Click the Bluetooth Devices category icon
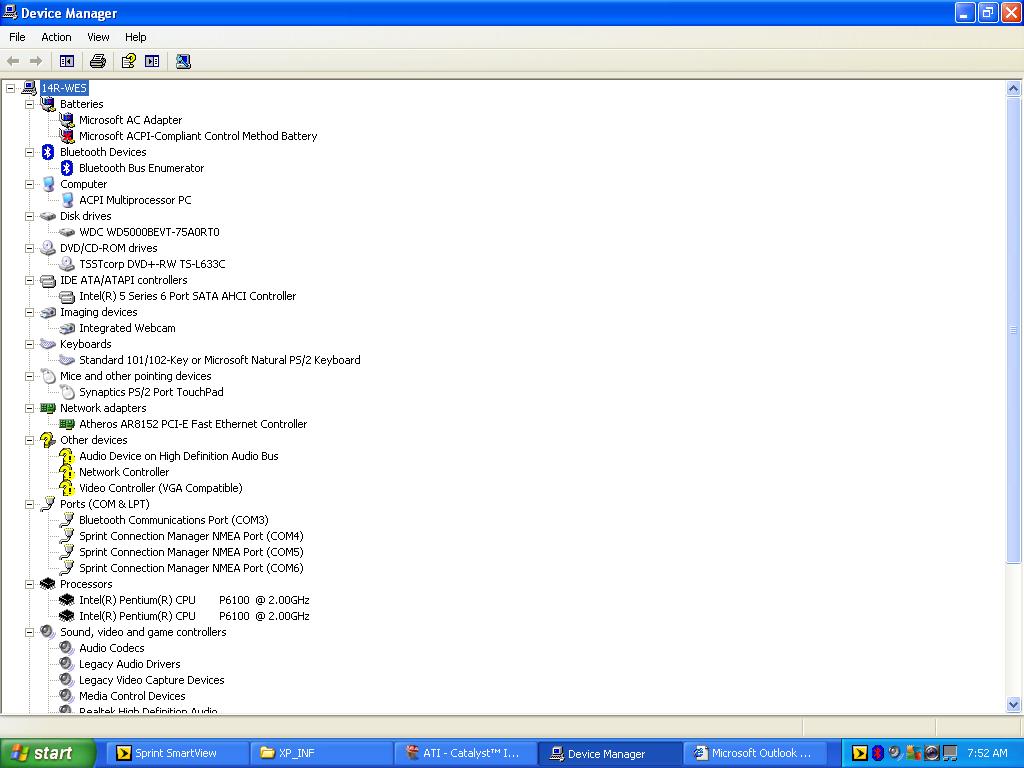 click(x=48, y=152)
